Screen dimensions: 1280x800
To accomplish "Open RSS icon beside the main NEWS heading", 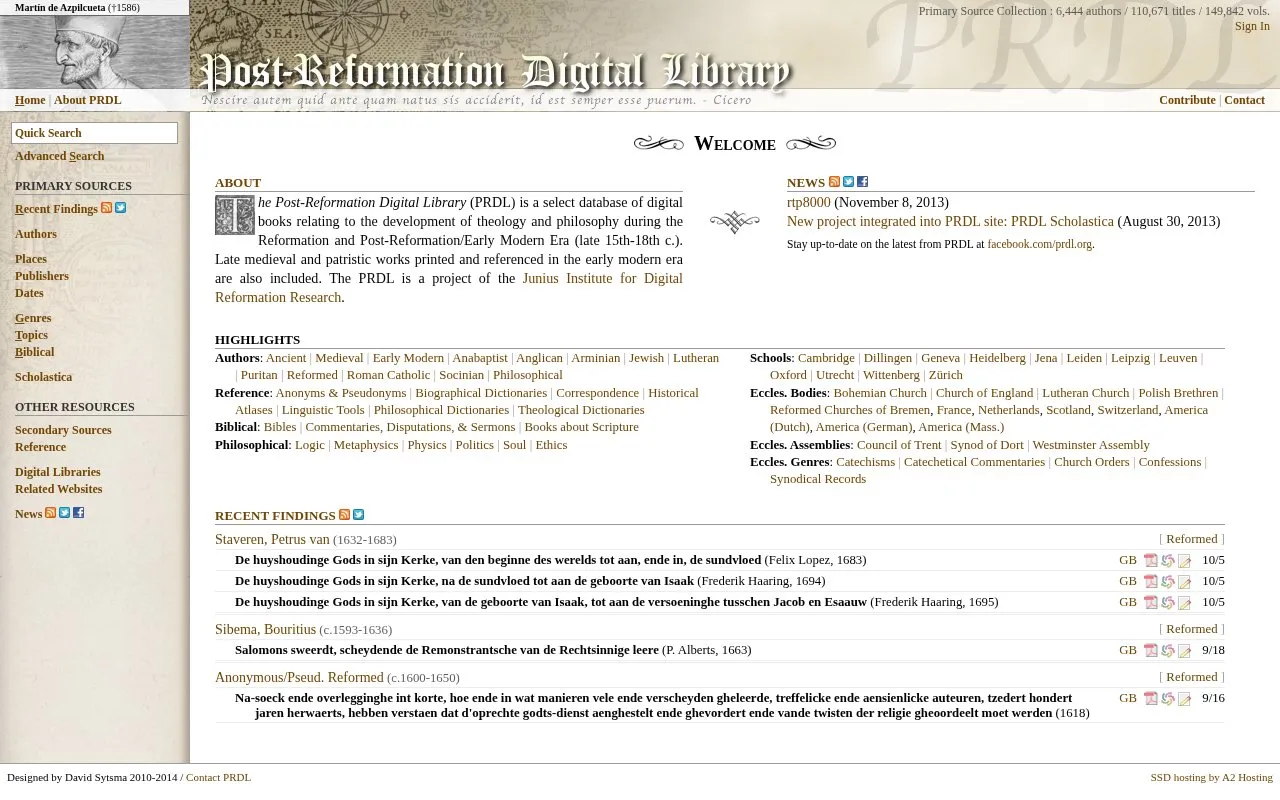I will tap(835, 182).
